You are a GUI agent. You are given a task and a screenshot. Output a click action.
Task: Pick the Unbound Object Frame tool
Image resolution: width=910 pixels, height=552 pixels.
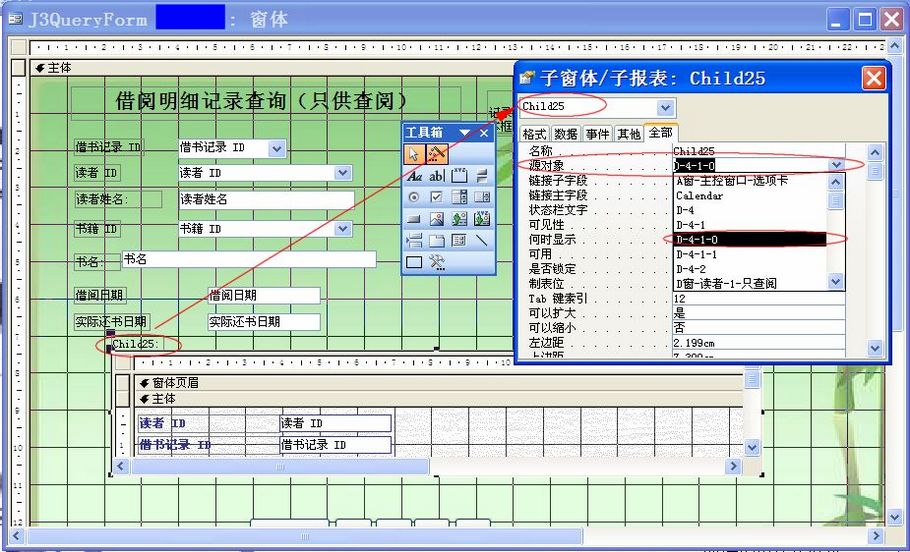[x=459, y=219]
